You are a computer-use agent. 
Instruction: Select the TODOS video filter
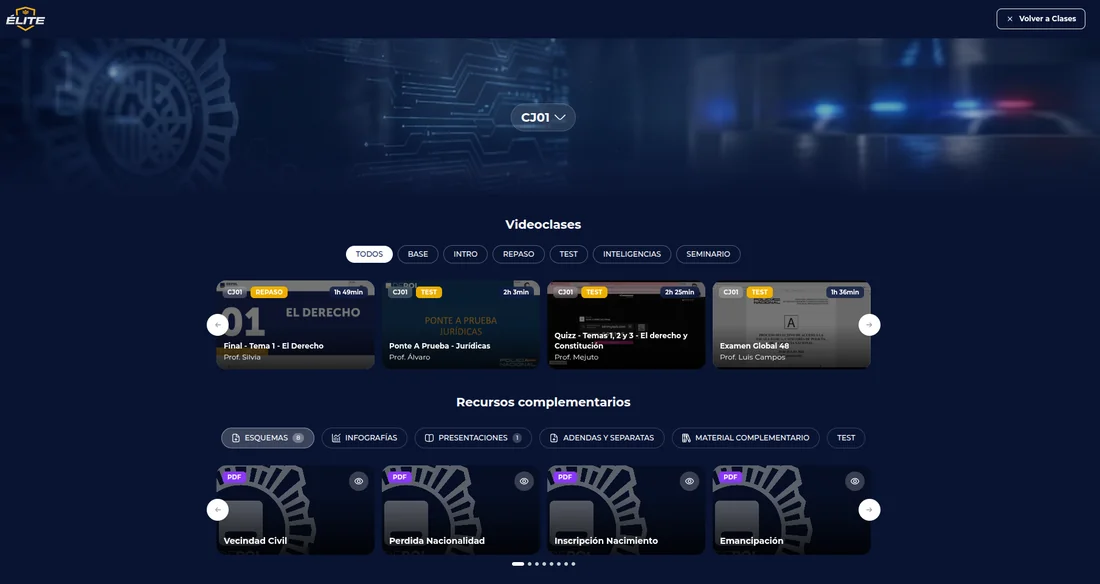point(369,254)
